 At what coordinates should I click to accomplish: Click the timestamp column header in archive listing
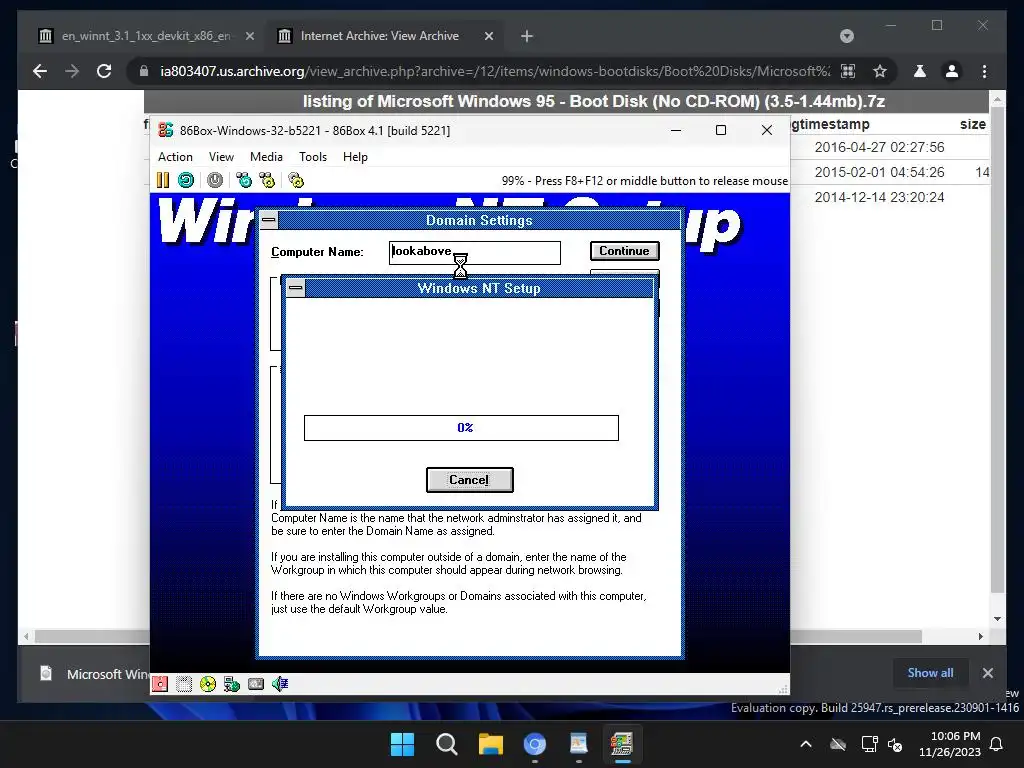(830, 124)
